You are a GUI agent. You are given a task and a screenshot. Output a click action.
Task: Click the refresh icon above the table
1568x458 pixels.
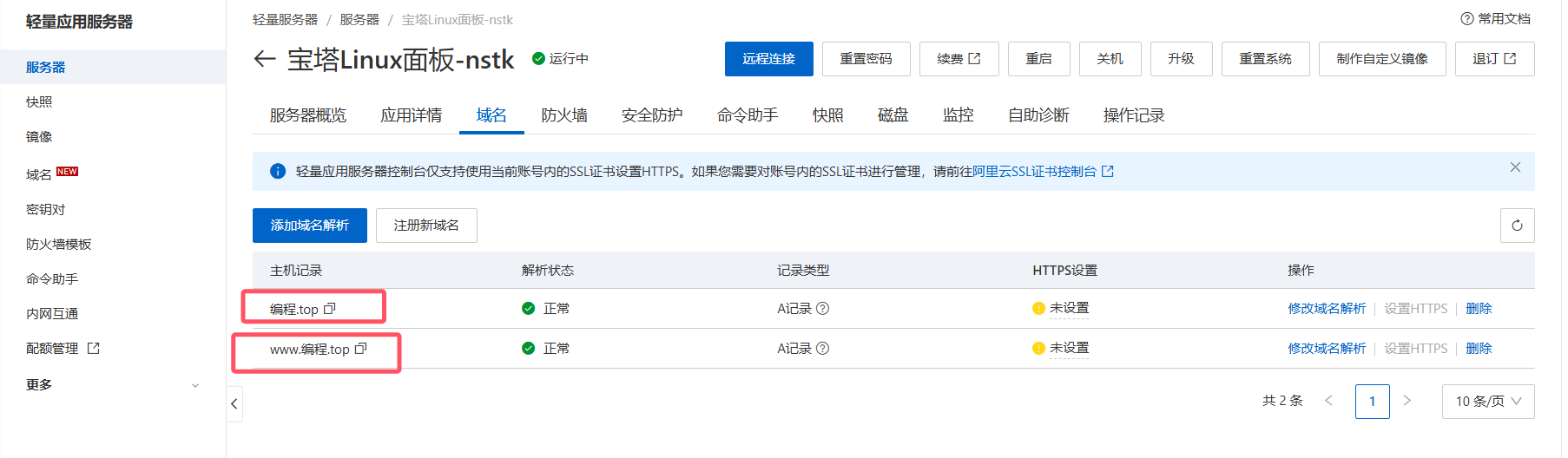pyautogui.click(x=1517, y=226)
